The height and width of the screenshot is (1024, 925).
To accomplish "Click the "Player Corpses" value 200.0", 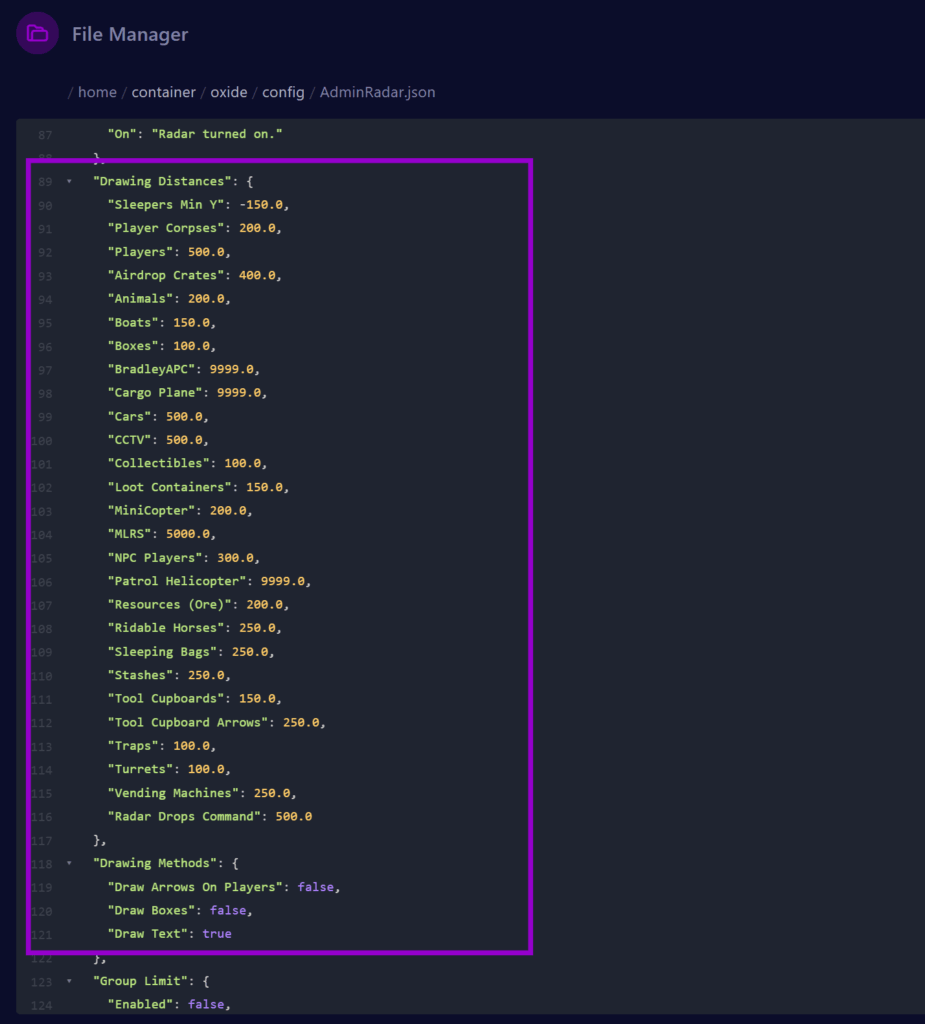I will pyautogui.click(x=257, y=228).
